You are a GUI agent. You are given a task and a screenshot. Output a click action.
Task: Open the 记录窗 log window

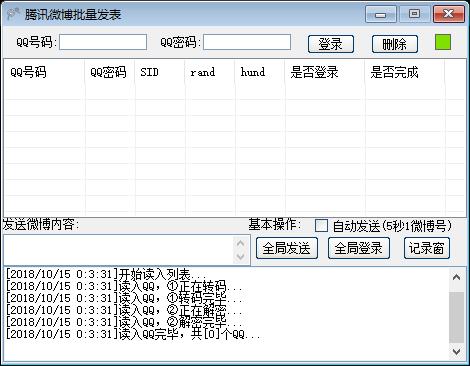(x=427, y=248)
